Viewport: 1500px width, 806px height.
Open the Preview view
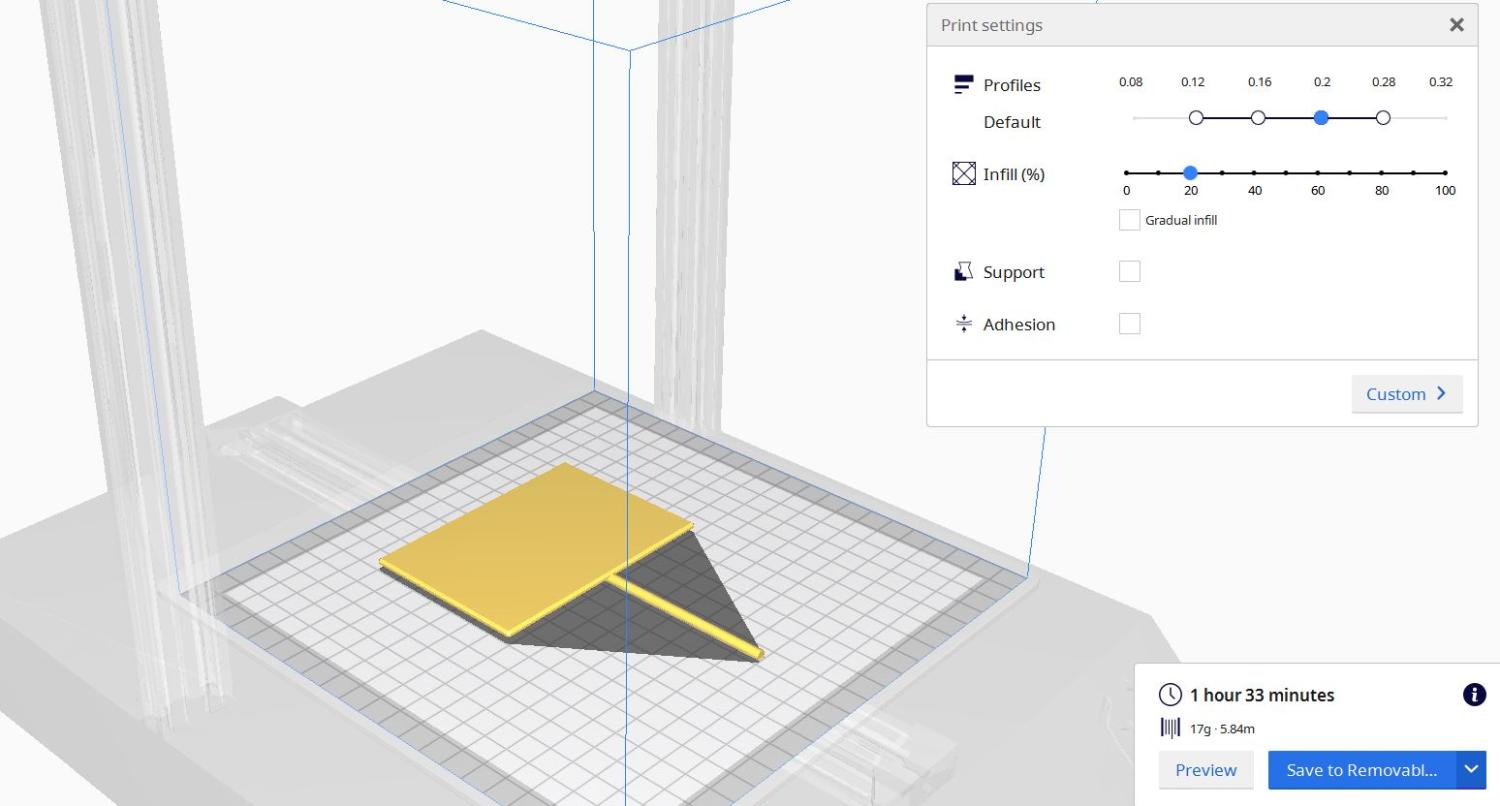tap(1205, 770)
